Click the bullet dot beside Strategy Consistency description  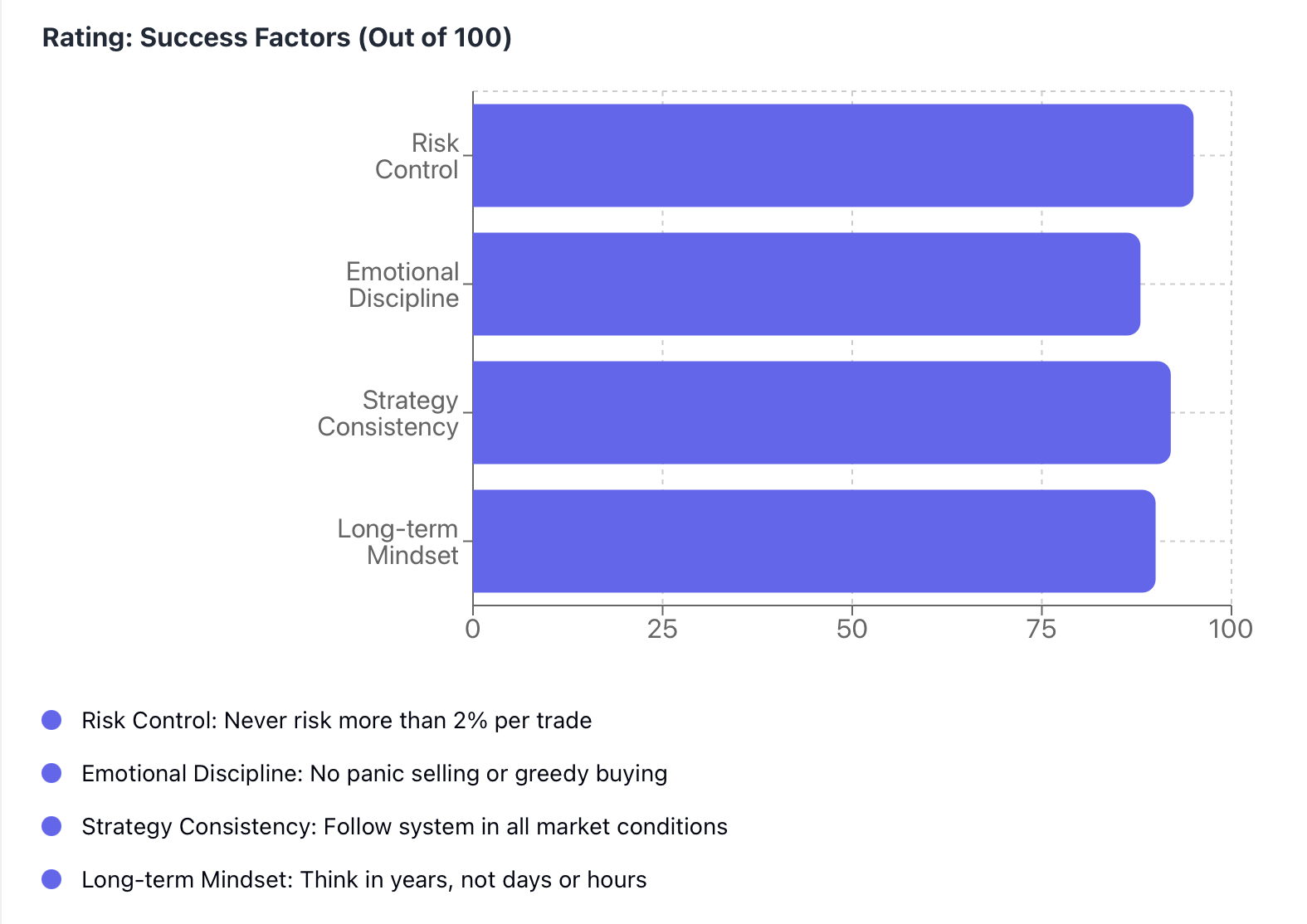point(51,826)
